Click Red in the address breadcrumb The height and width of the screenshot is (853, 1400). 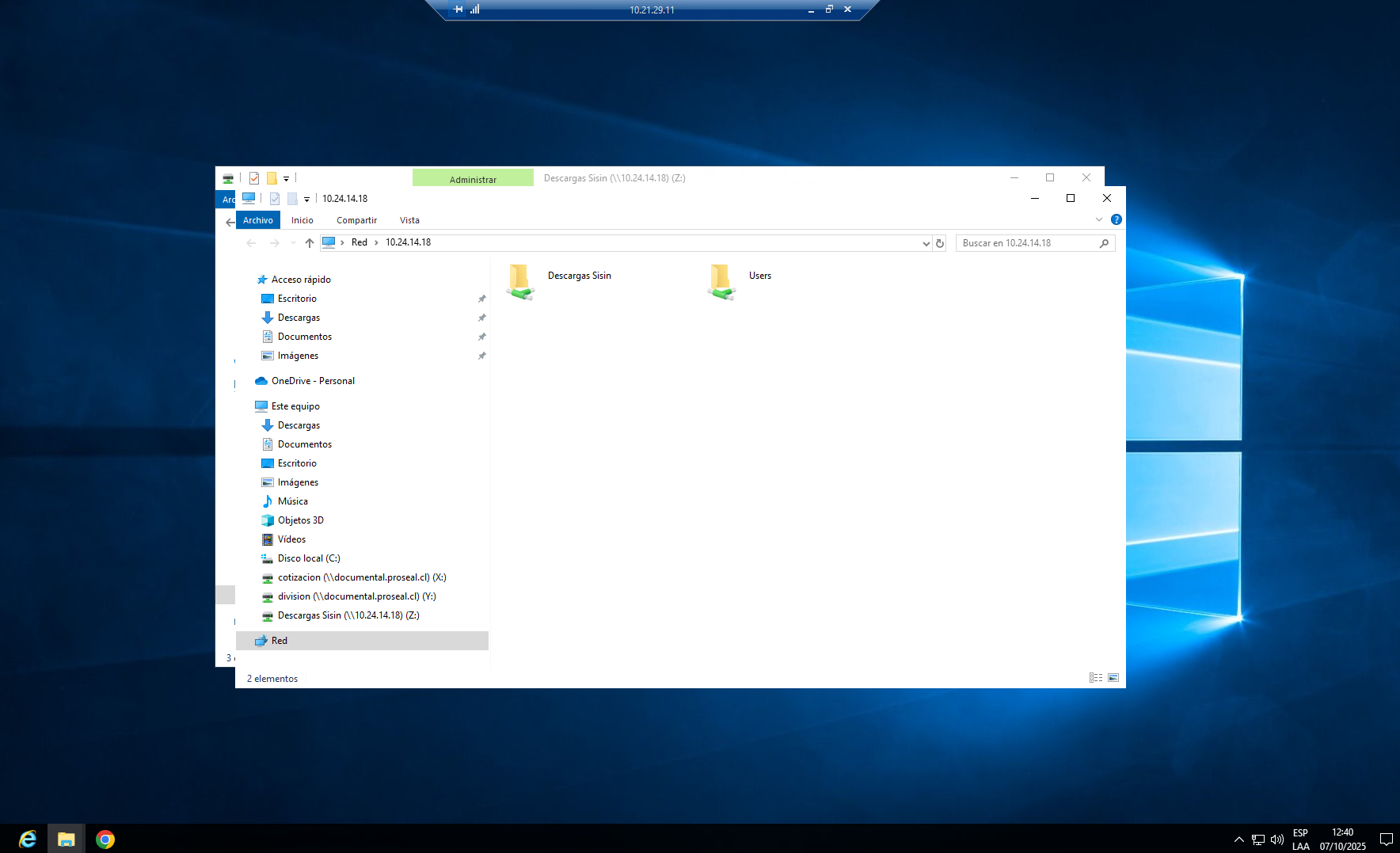point(360,242)
